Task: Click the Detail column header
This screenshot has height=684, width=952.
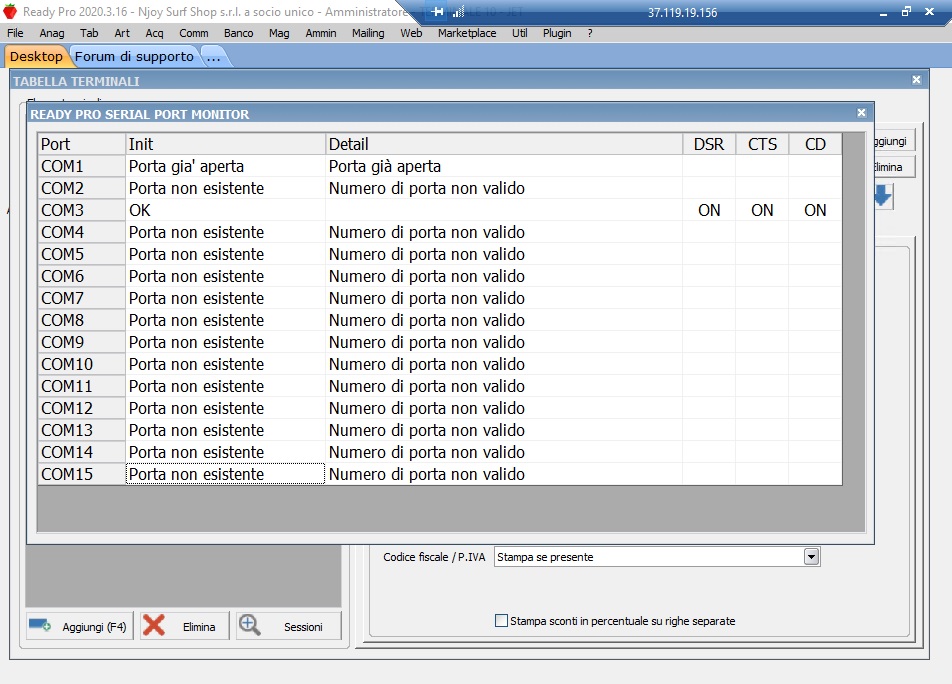Action: point(504,144)
